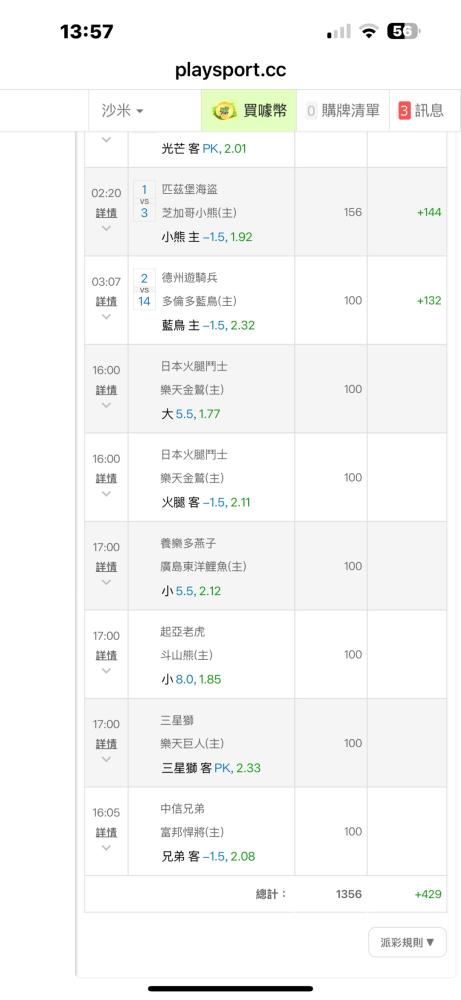Open the 沙米 user dropdown
Image resolution: width=461 pixels, height=1000 pixels.
coord(122,110)
